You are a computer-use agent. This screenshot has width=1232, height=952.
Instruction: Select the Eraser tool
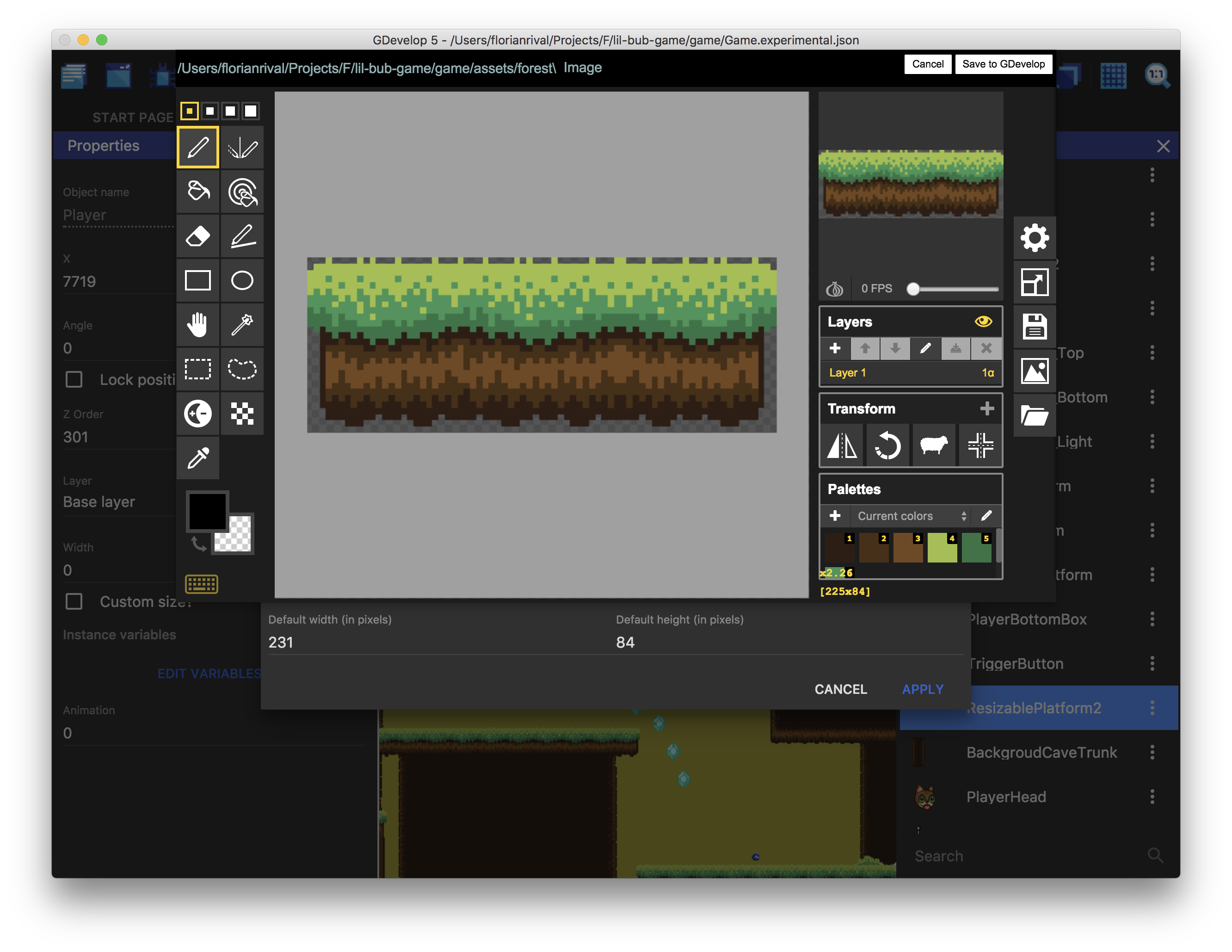click(197, 235)
